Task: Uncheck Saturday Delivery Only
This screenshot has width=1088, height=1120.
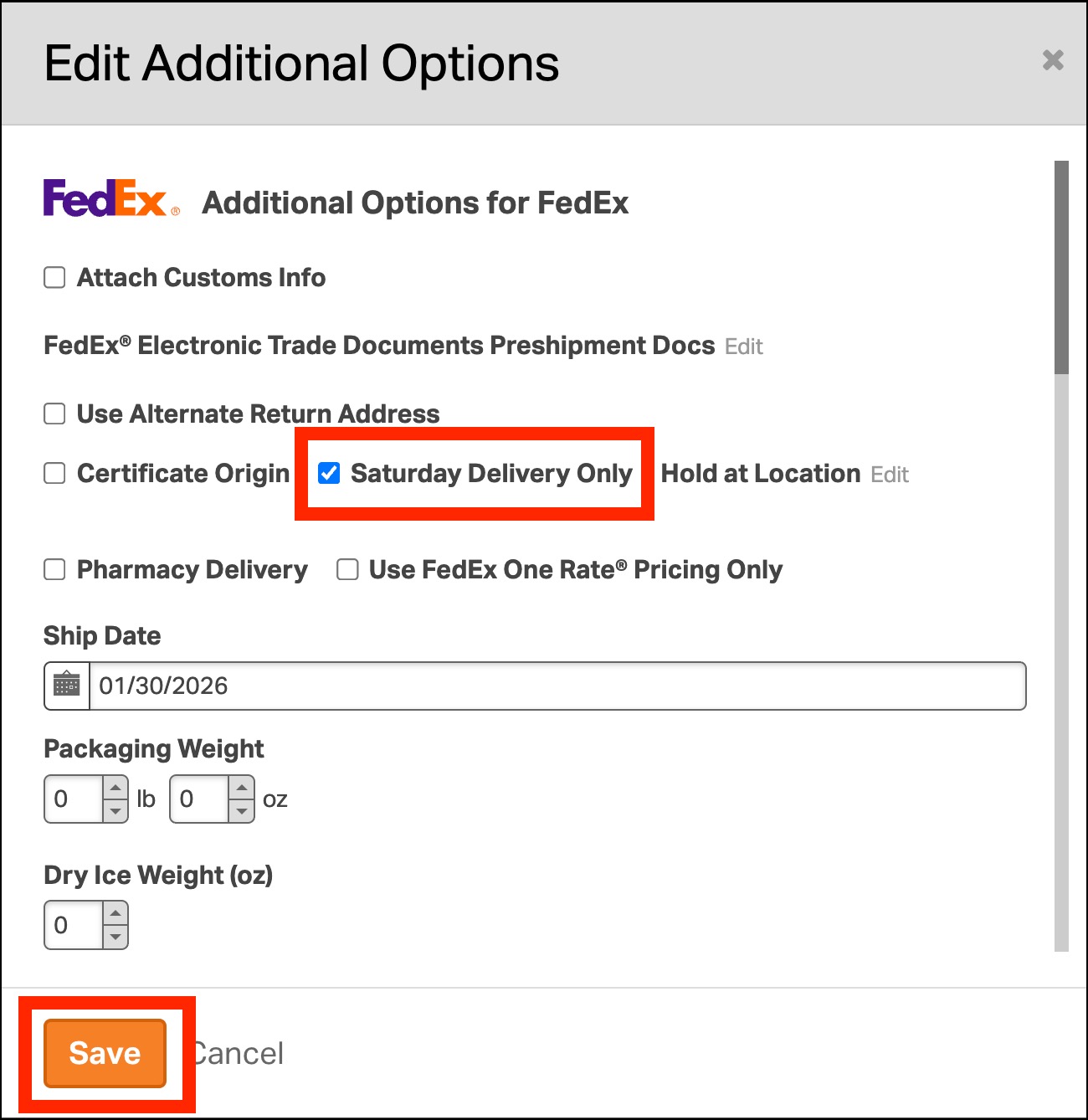Action: (329, 473)
